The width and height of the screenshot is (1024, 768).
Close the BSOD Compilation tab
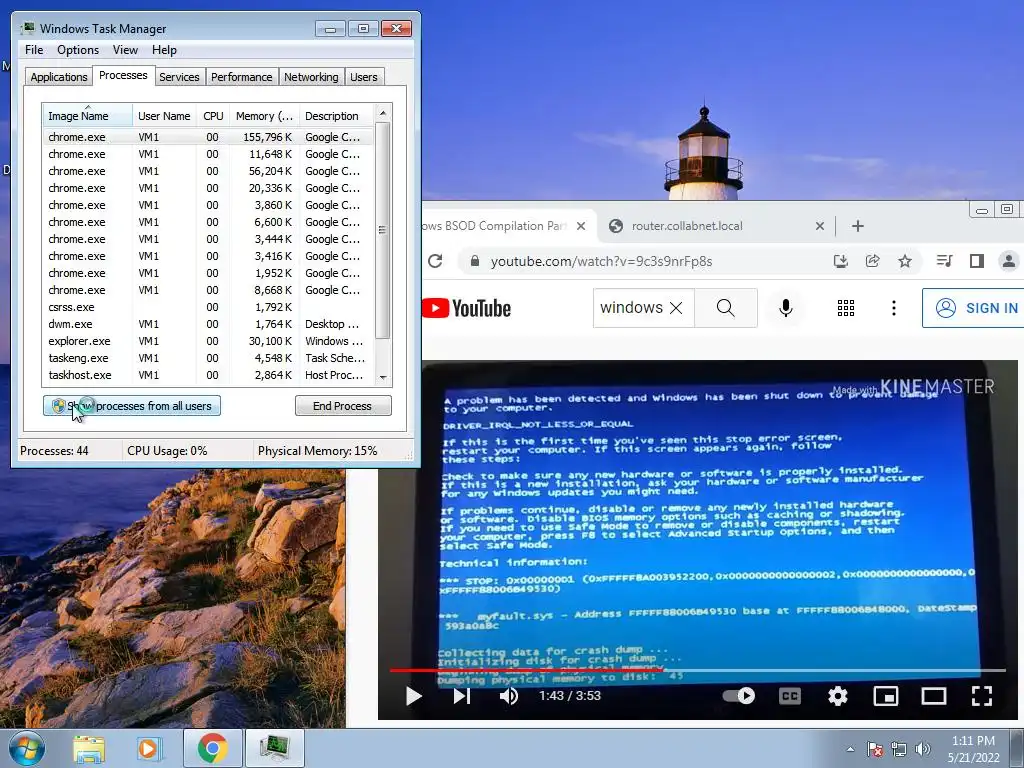pos(581,226)
